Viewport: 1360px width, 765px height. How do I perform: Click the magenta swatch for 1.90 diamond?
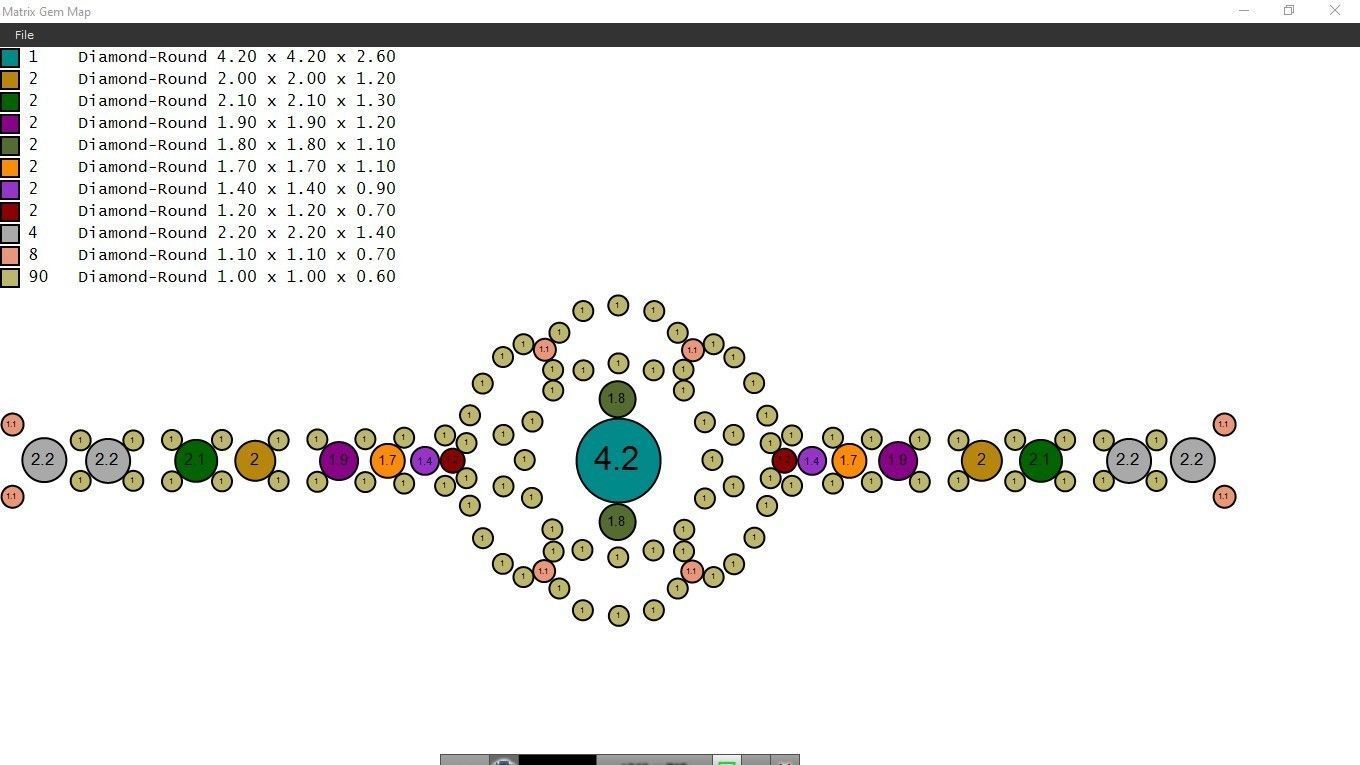[x=10, y=124]
